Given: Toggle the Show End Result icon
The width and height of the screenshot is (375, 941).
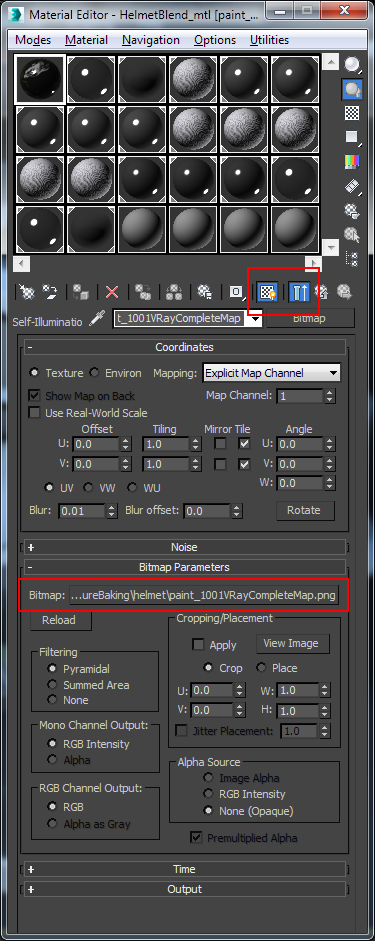Looking at the screenshot, I should (298, 292).
